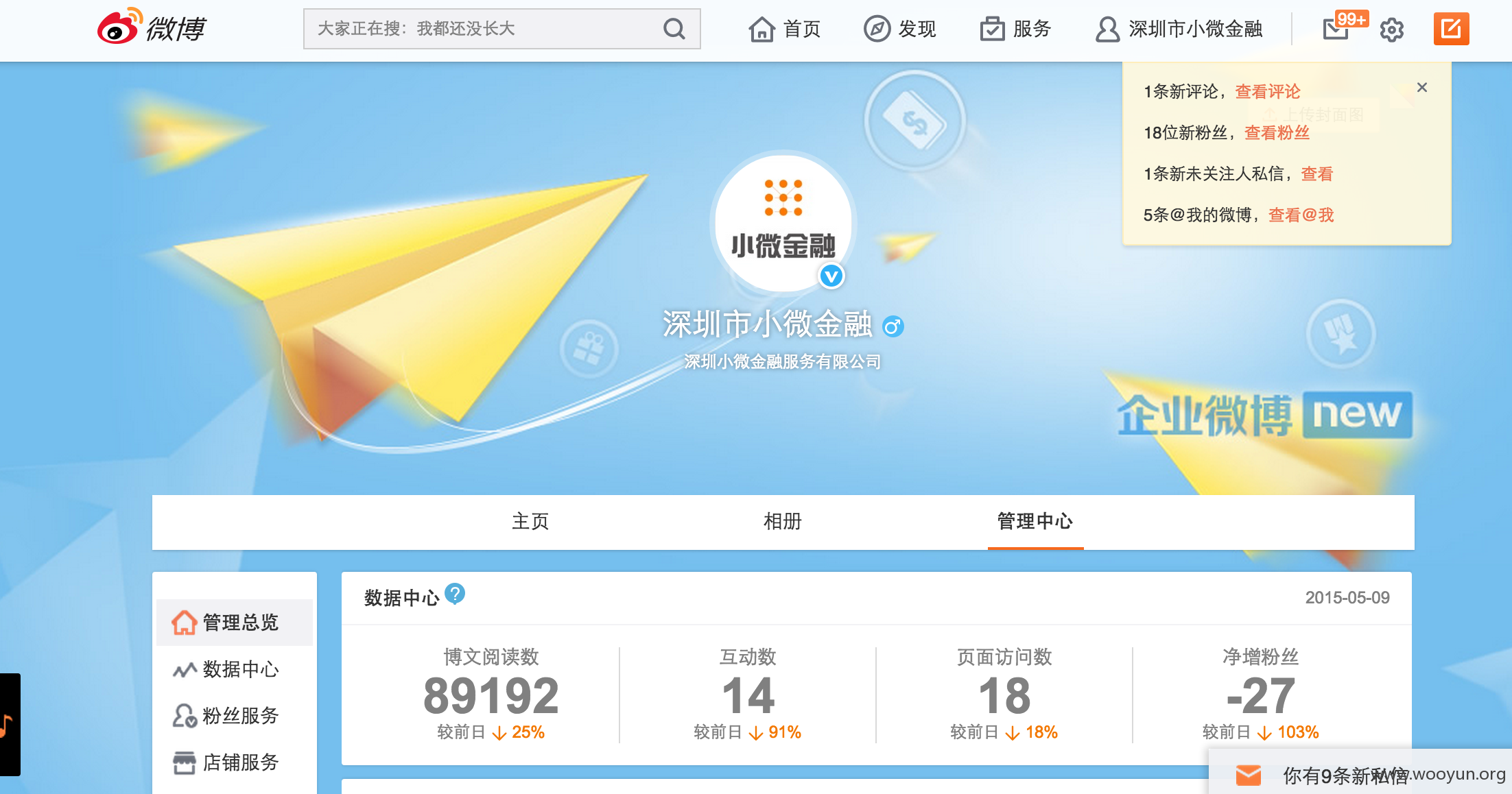The image size is (1512, 794).
Task: Click the chart icon beside 数据中心
Action: tap(185, 670)
